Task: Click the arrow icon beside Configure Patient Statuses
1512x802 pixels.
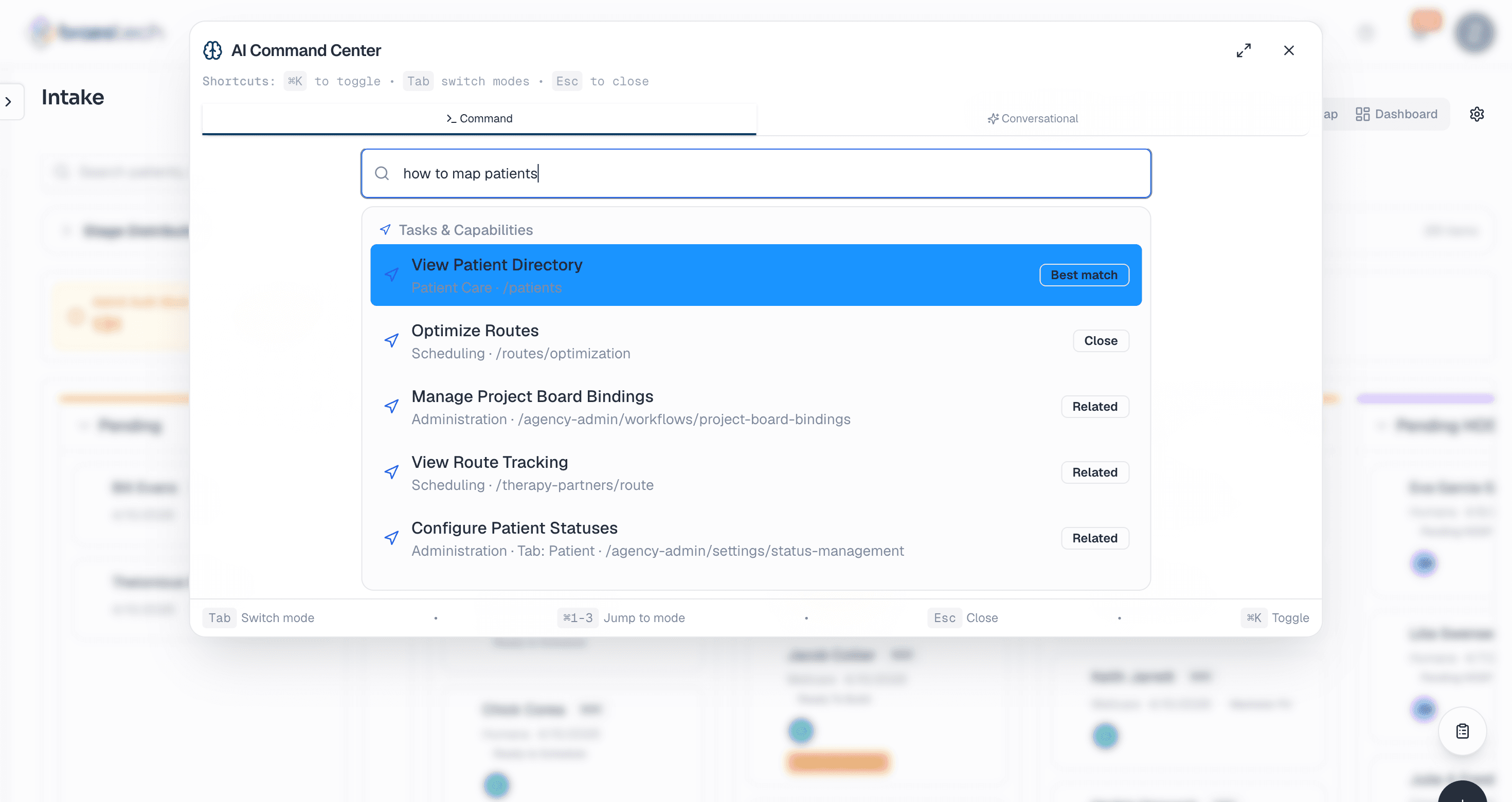Action: point(391,537)
